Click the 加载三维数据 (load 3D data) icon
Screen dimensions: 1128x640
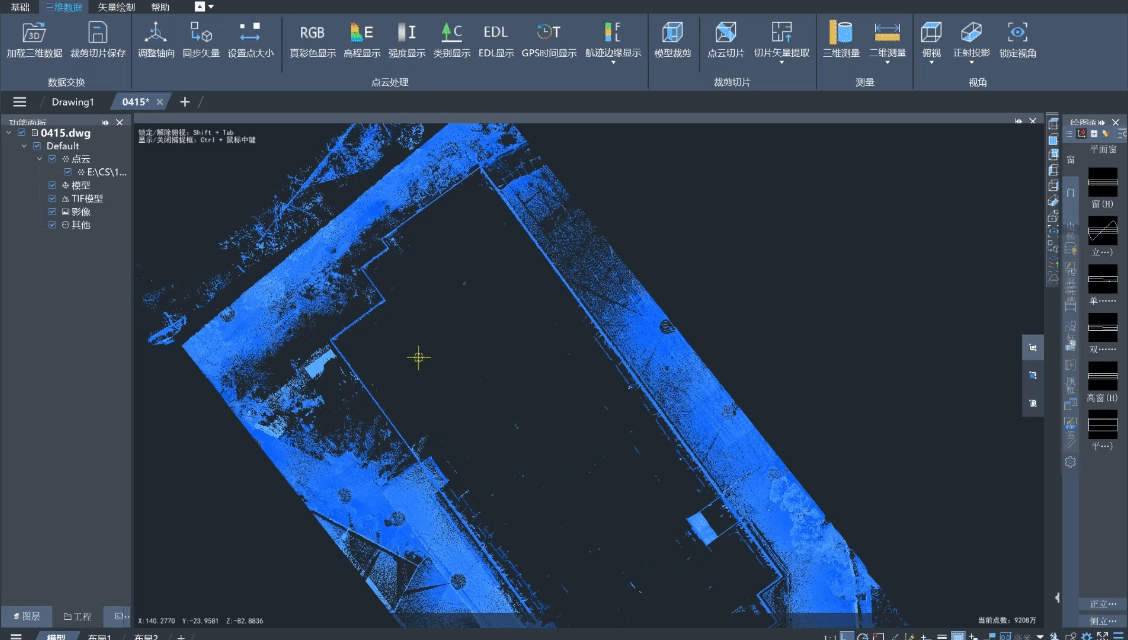click(33, 33)
